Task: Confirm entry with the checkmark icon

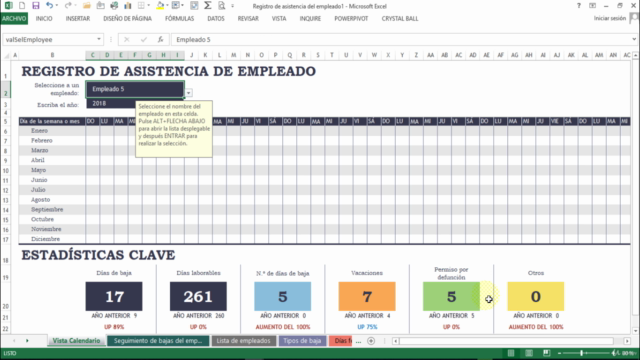Action: [144, 40]
